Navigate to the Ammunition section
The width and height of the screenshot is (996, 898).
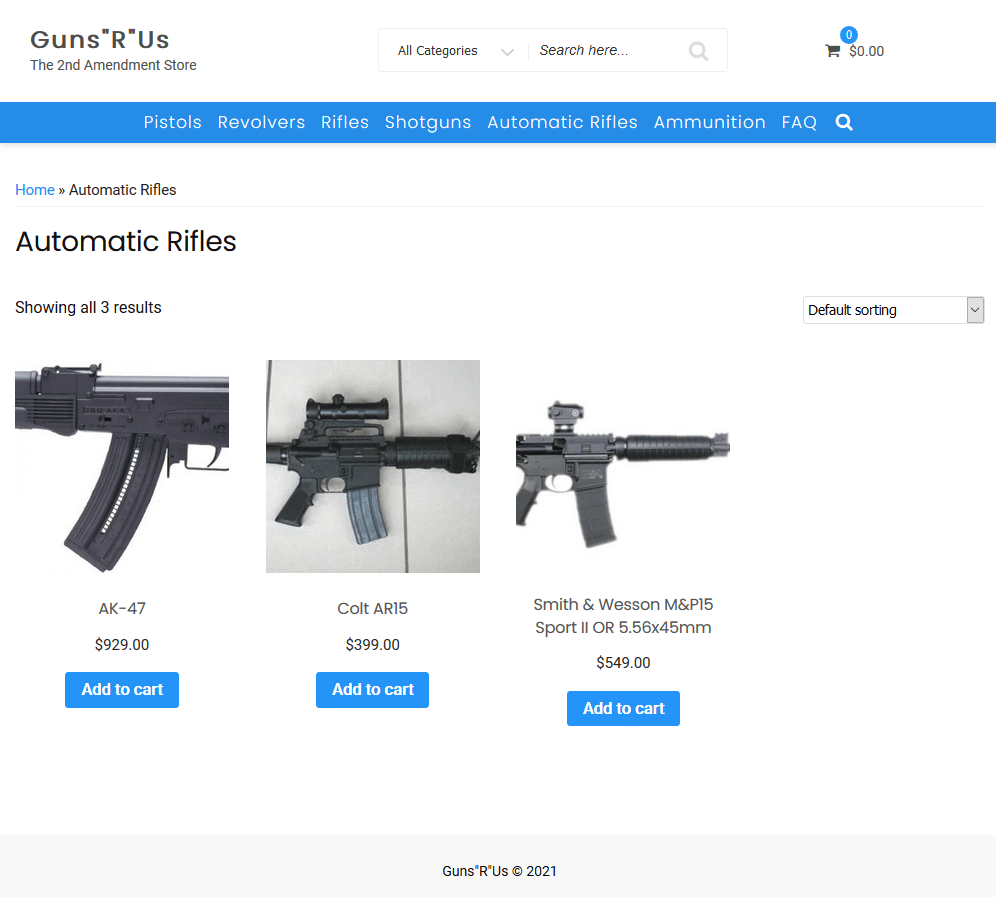tap(710, 122)
